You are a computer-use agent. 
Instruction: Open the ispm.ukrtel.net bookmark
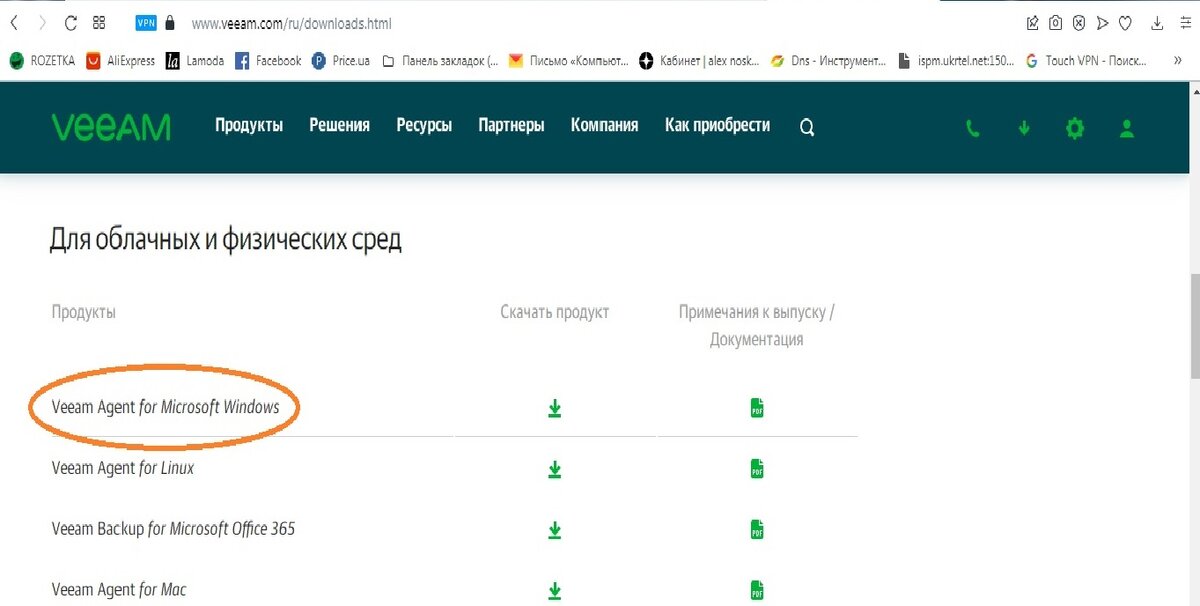coord(957,61)
